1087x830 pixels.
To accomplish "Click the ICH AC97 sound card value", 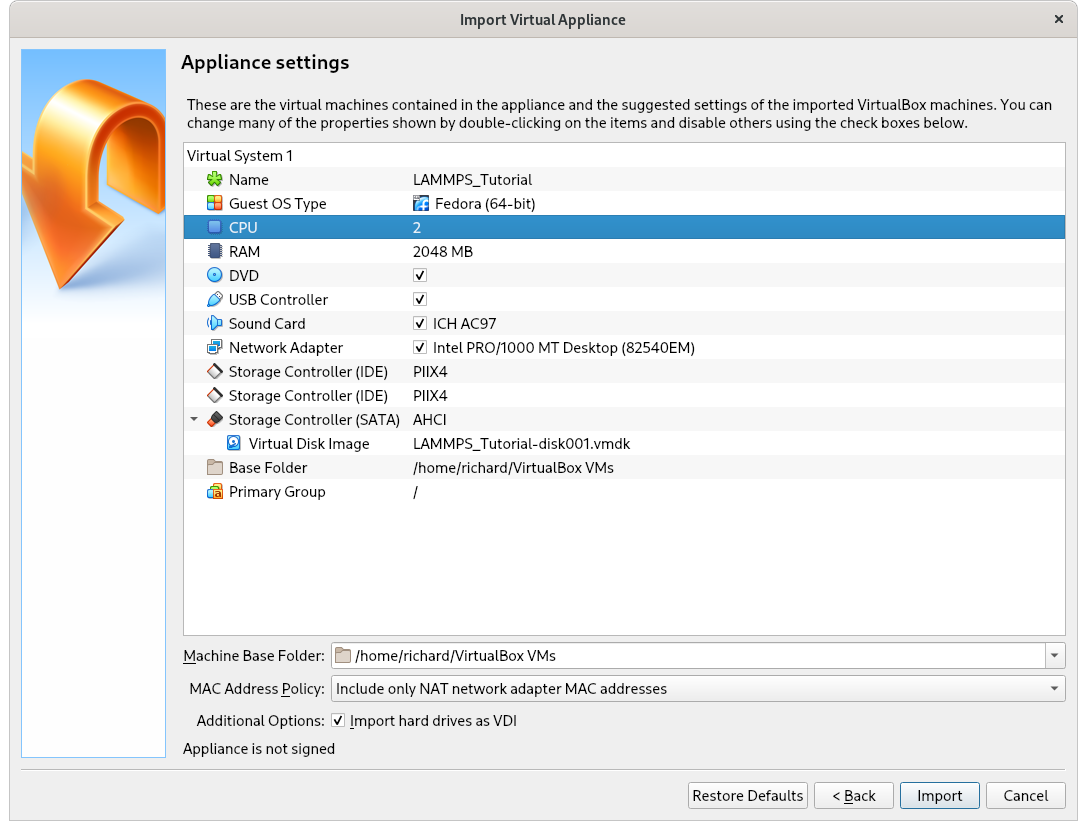I will [x=464, y=323].
